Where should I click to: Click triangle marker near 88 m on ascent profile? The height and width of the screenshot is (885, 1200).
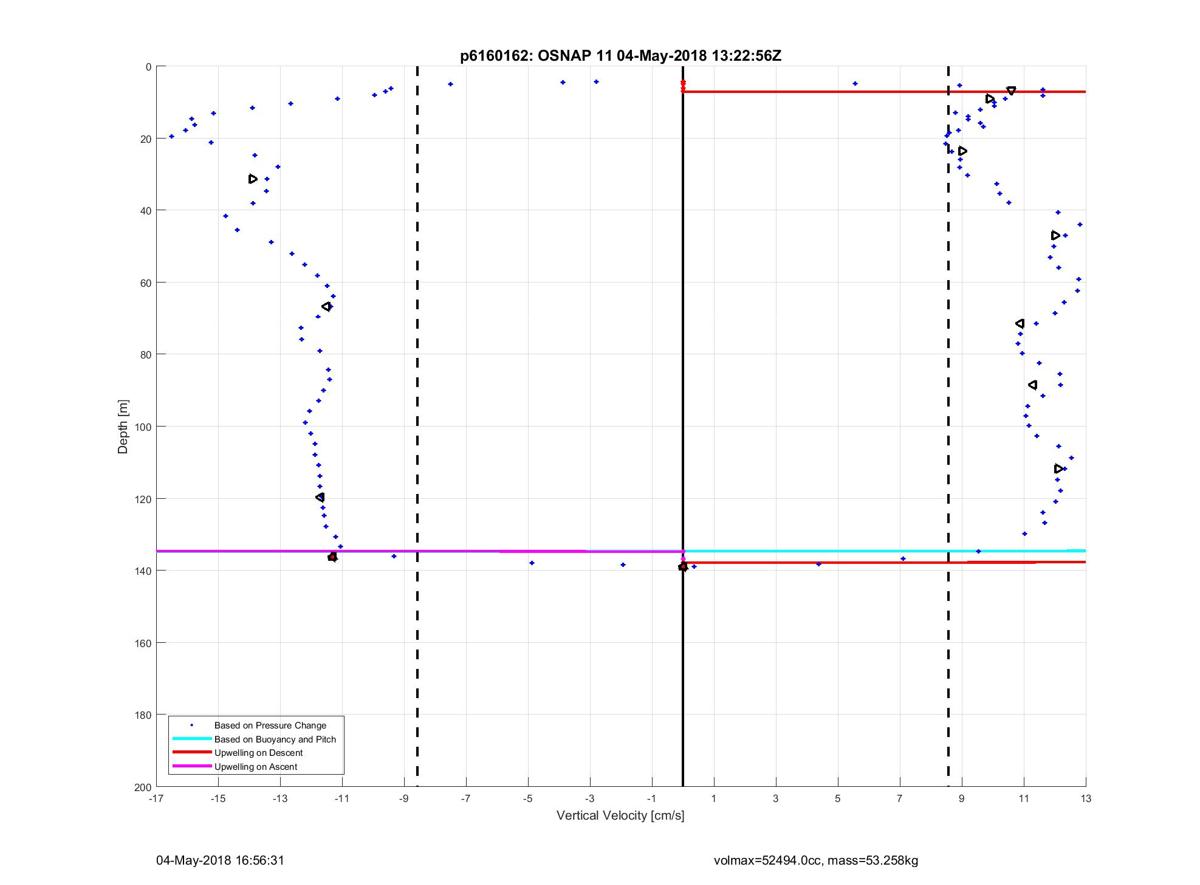tap(1033, 385)
